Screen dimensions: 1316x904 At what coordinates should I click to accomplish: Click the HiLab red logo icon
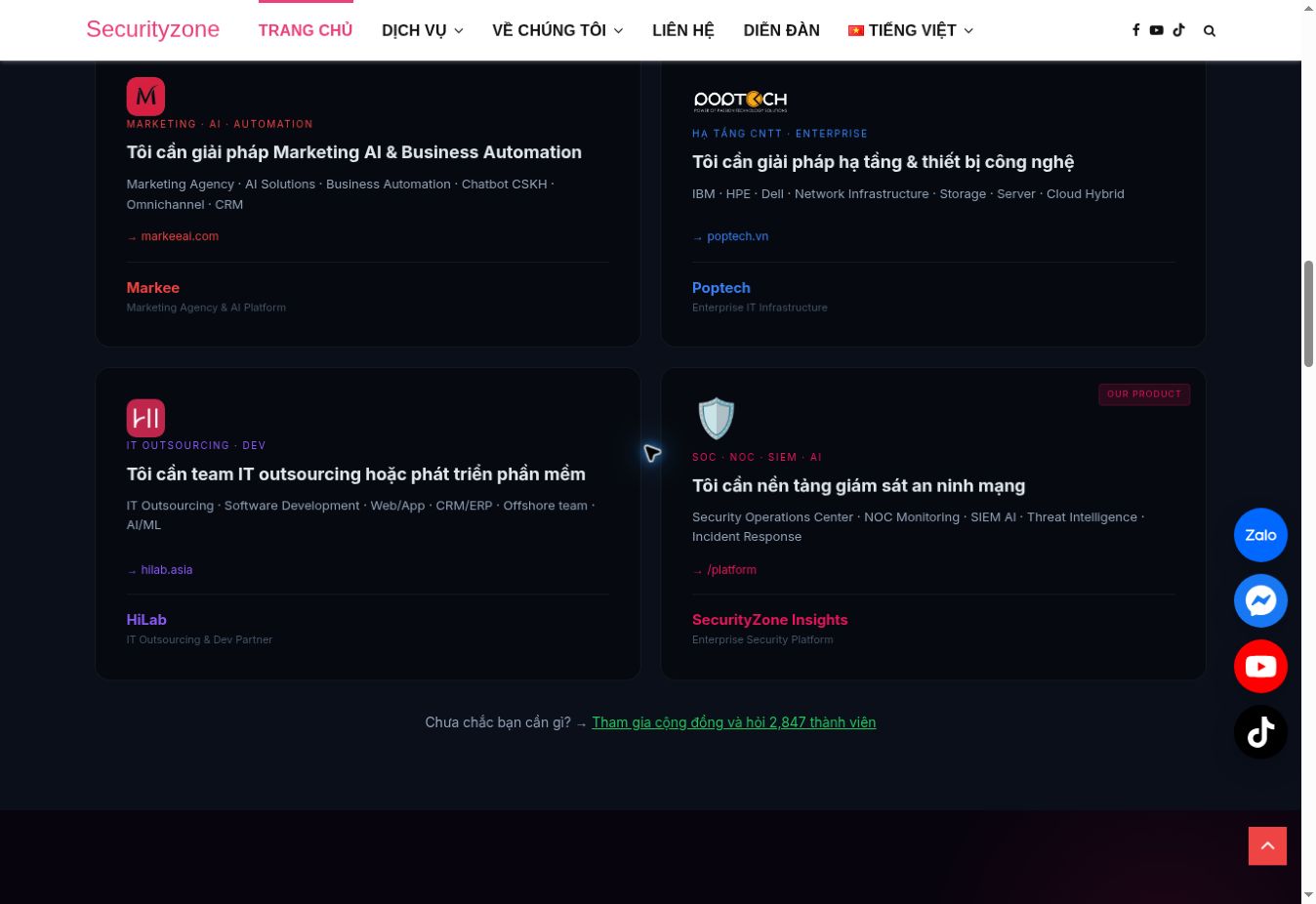tap(145, 418)
